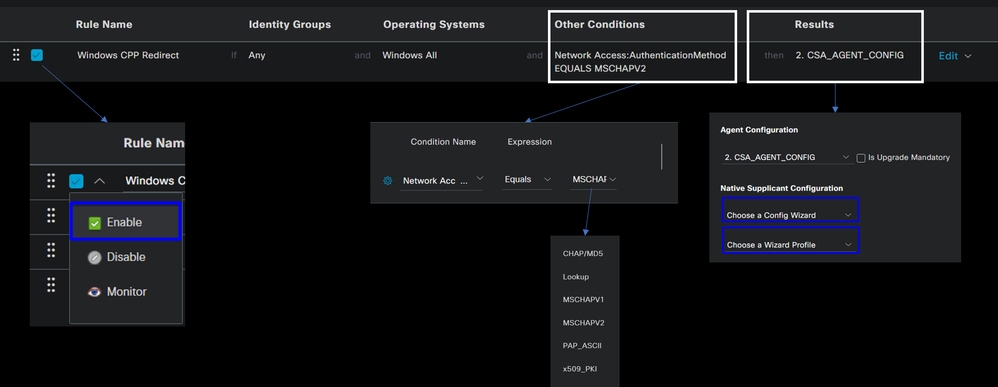Collapse the status menu using the up chevron
This screenshot has height=387, width=998.
99,181
